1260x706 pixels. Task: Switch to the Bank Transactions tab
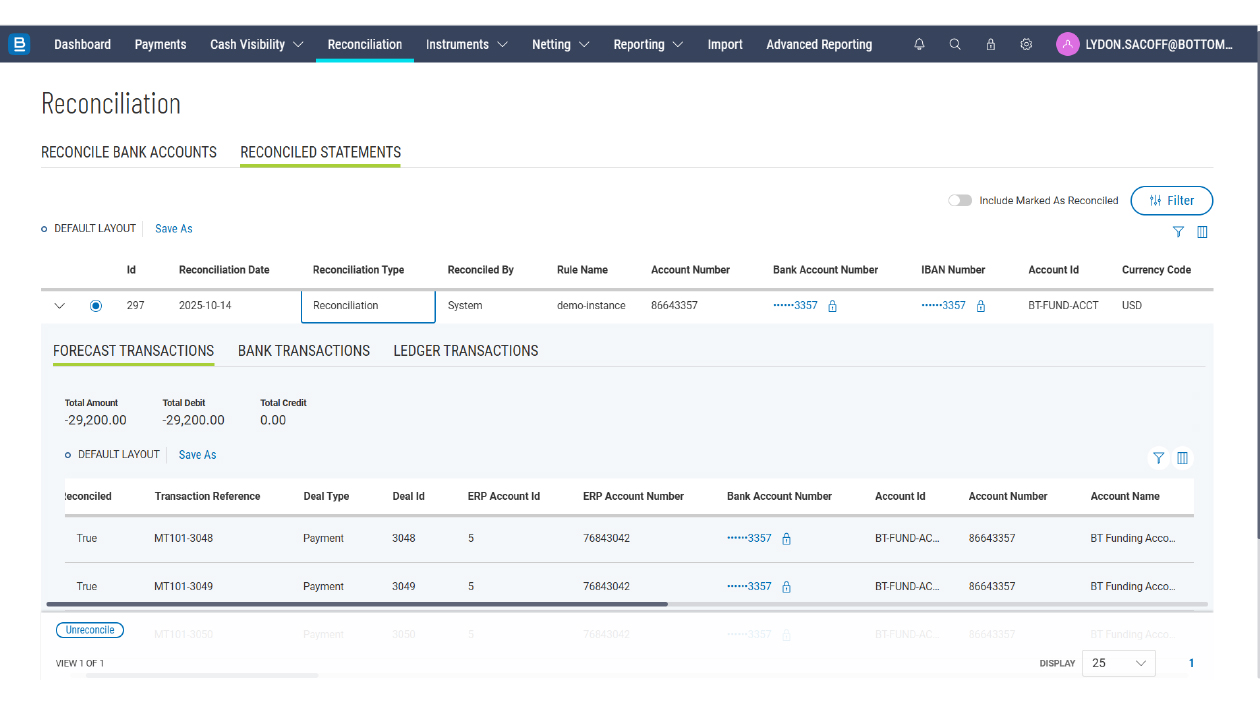(303, 351)
